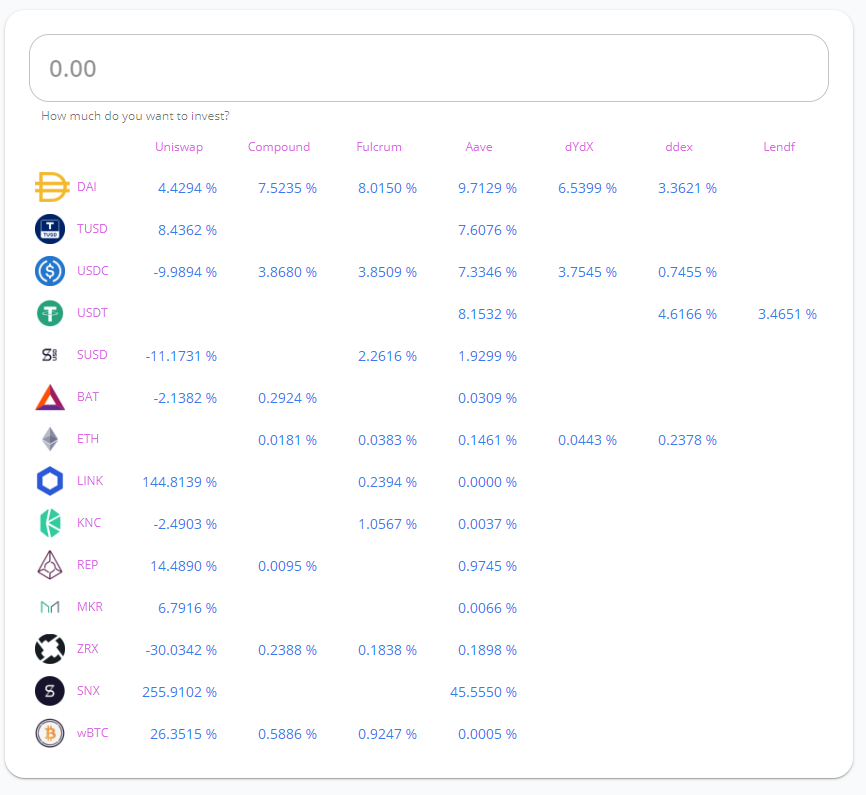Click the ETH token label

pos(88,439)
